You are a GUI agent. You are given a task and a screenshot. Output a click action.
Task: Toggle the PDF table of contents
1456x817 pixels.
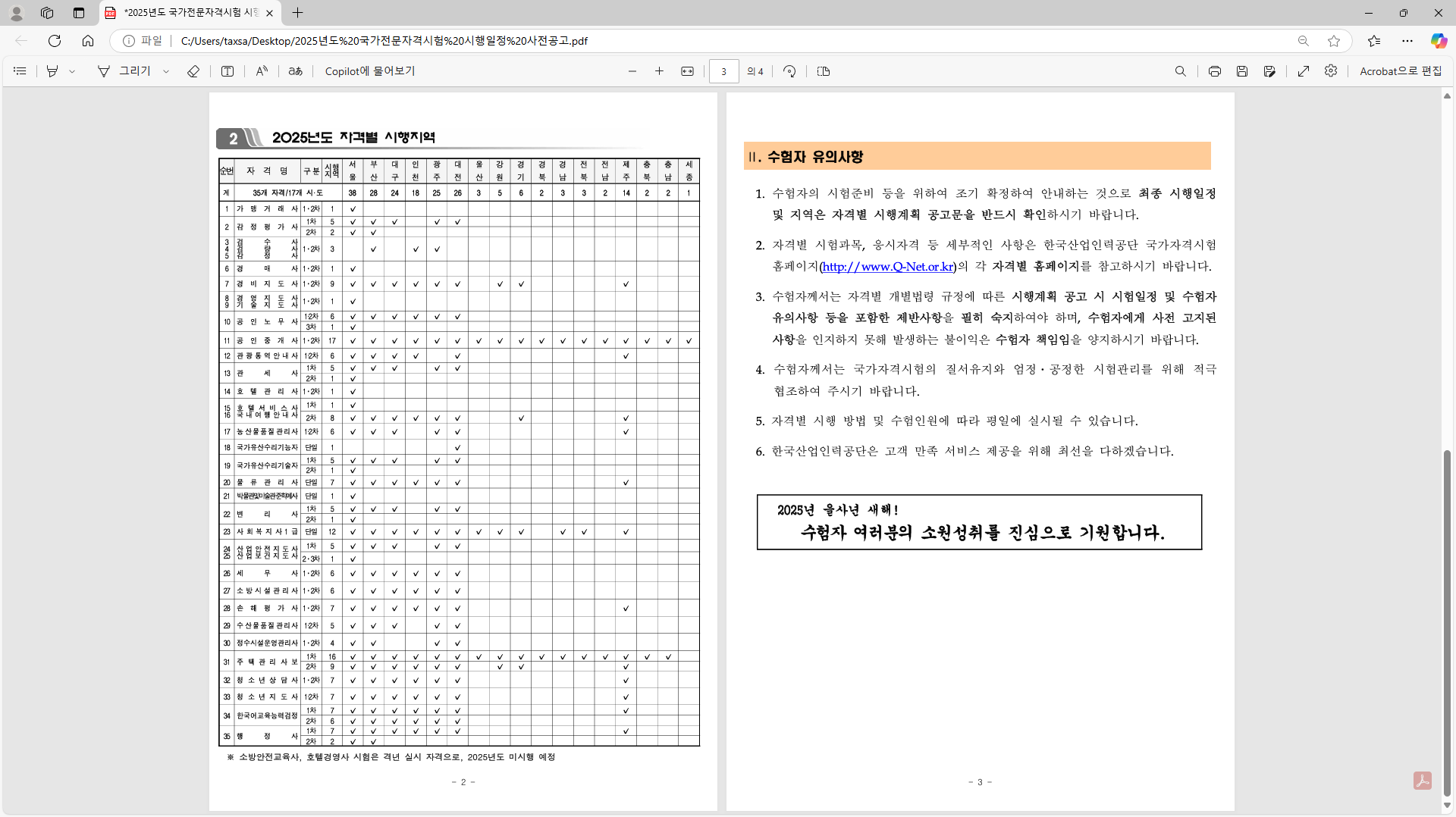coord(20,71)
